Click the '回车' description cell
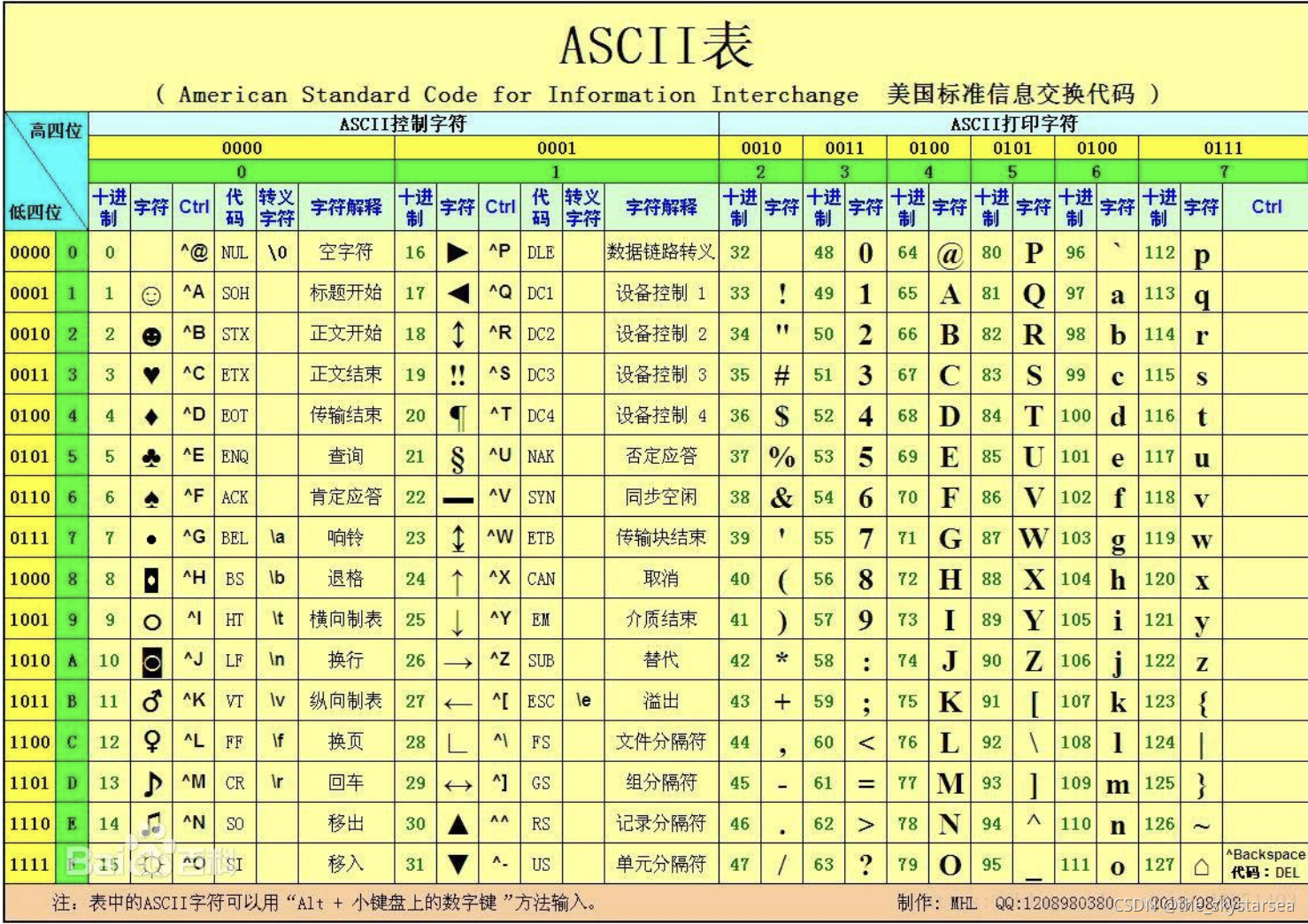The height and width of the screenshot is (924, 1308). click(x=345, y=782)
